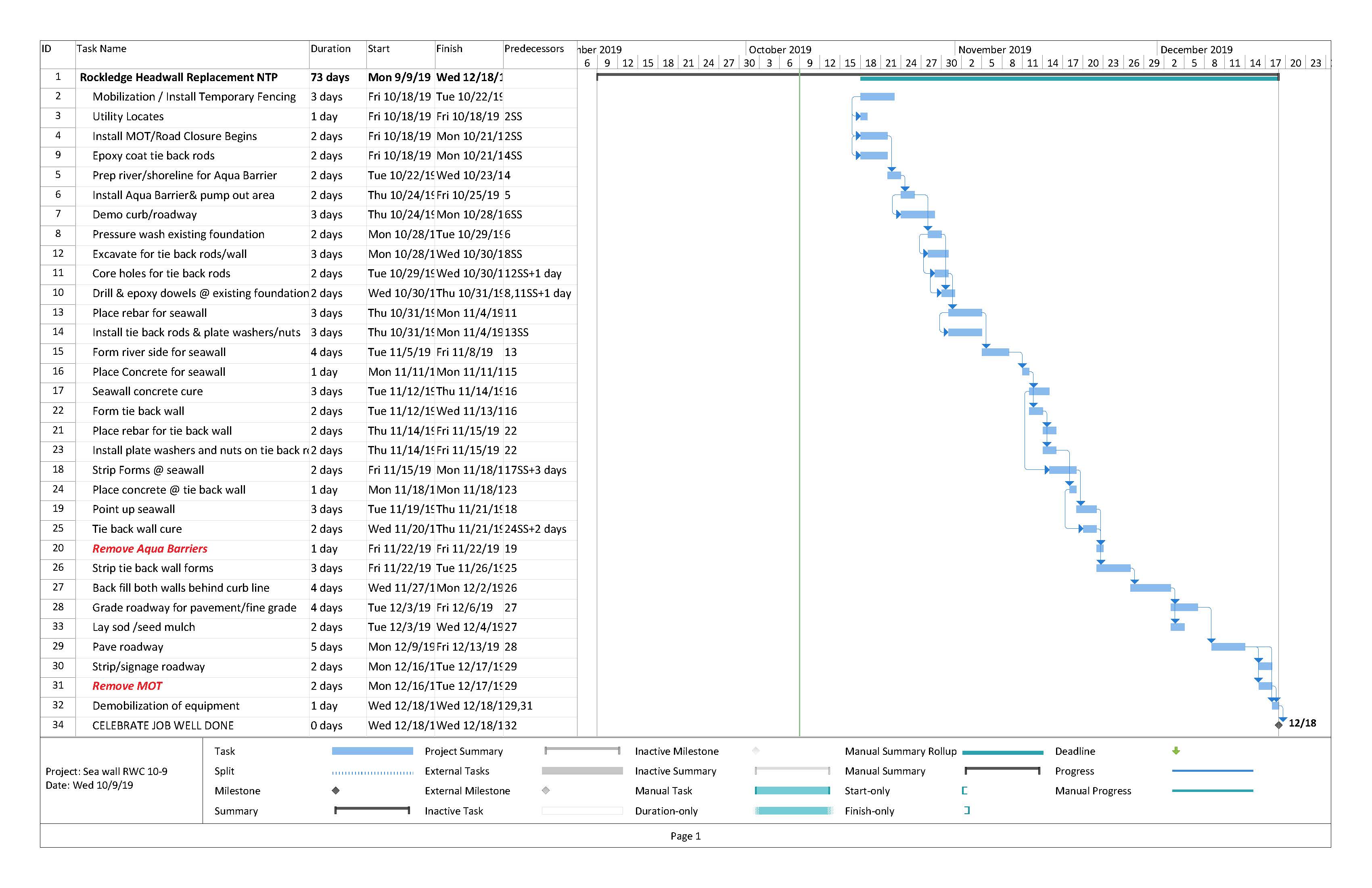Image resolution: width=1372 pixels, height=888 pixels.
Task: Click the Rockledge Headwall Replacement NTP summary task
Action: [179, 77]
